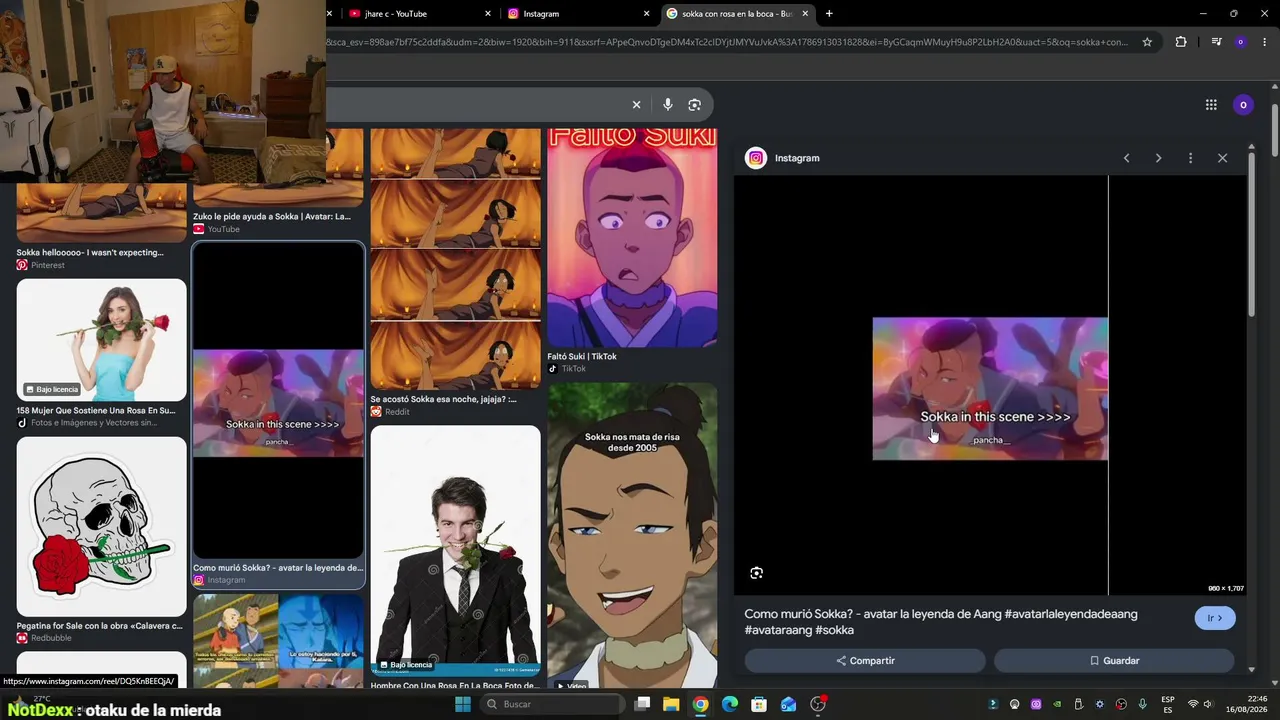Open the Chrome three-dot menu
This screenshot has height=720, width=1280.
1264,42
